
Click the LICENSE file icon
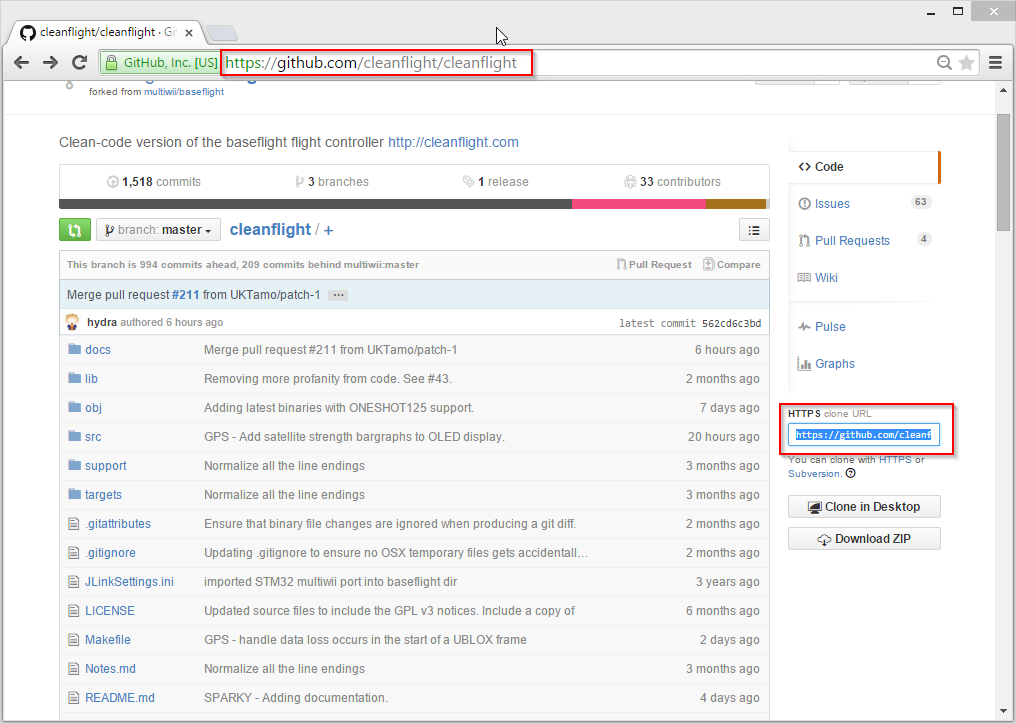pos(74,611)
